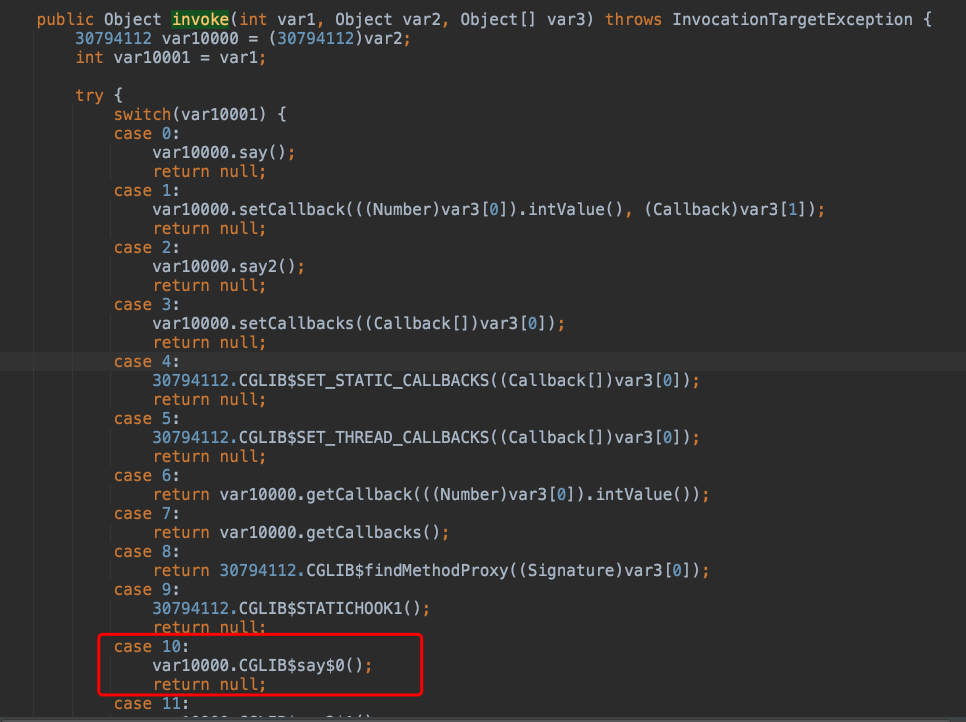Click the case 2: label

pyautogui.click(x=147, y=248)
